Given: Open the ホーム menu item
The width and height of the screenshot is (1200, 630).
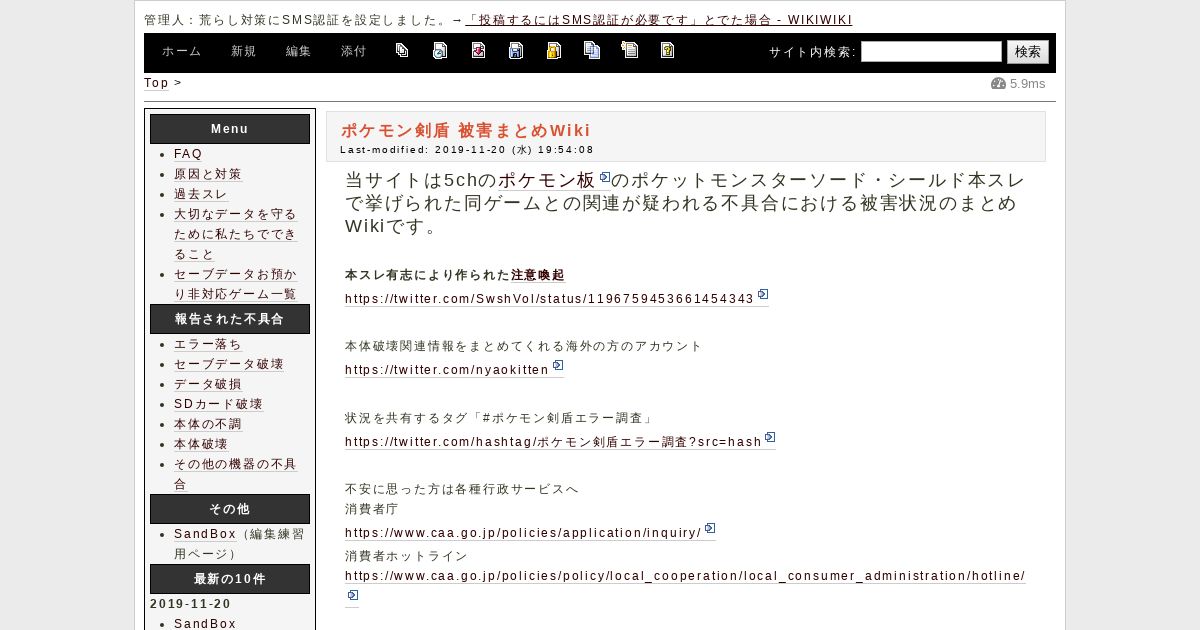Looking at the screenshot, I should click(x=181, y=52).
